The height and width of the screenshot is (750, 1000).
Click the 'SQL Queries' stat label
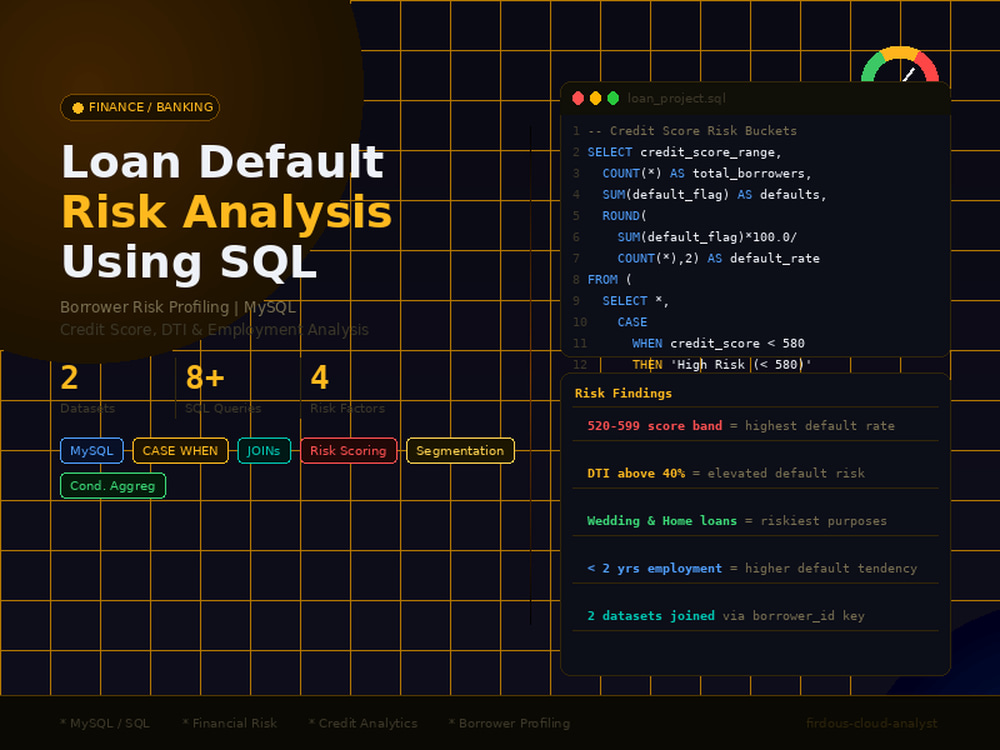point(223,408)
